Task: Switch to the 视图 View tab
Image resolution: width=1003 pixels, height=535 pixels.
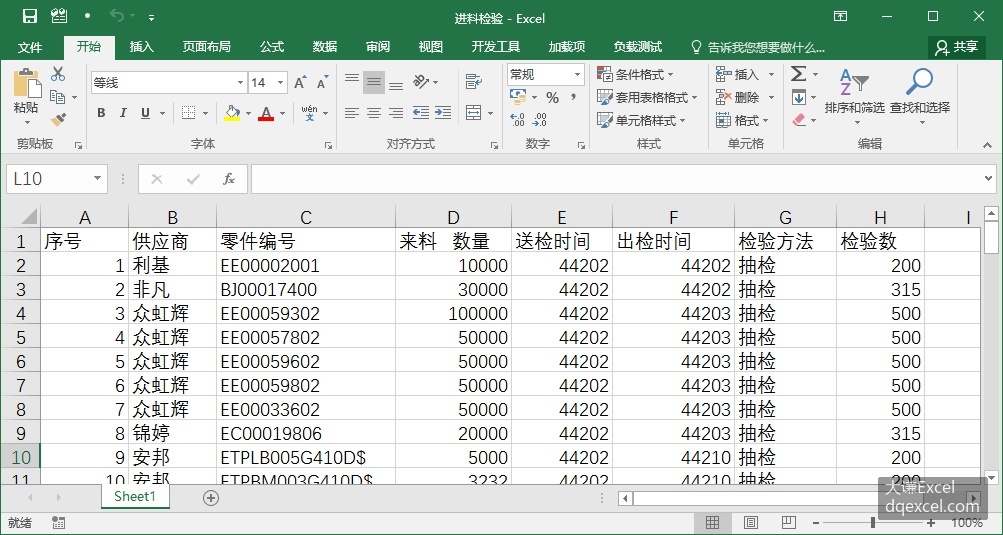Action: pos(430,47)
